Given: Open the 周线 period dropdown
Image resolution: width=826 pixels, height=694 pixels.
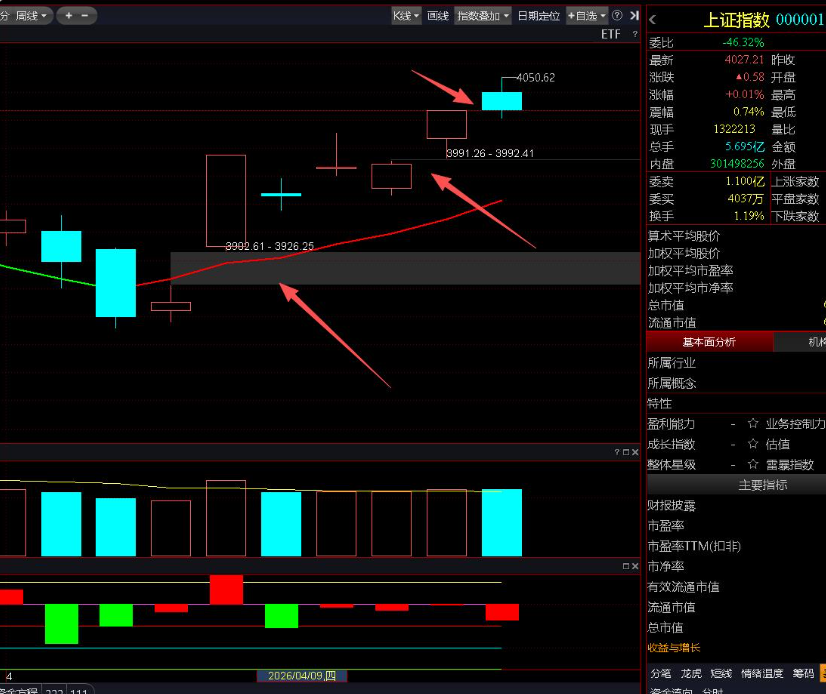Looking at the screenshot, I should [30, 15].
